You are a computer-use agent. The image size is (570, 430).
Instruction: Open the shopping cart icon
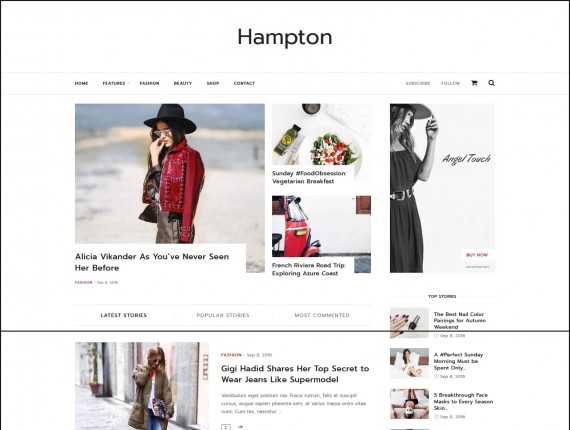tap(474, 83)
